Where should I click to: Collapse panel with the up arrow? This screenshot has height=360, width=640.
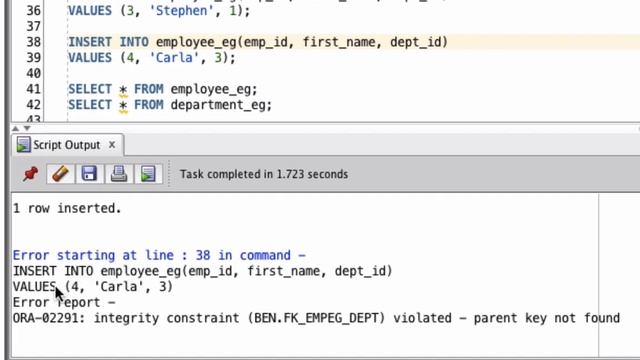click(16, 128)
